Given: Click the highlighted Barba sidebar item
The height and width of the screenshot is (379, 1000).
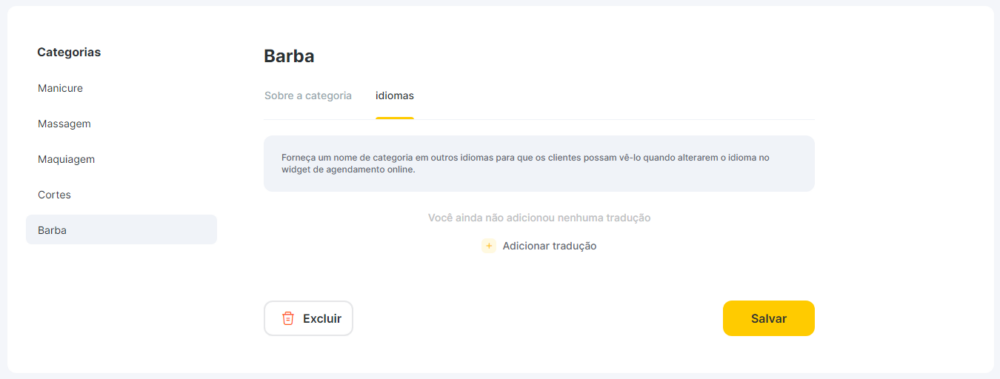Looking at the screenshot, I should coord(121,230).
